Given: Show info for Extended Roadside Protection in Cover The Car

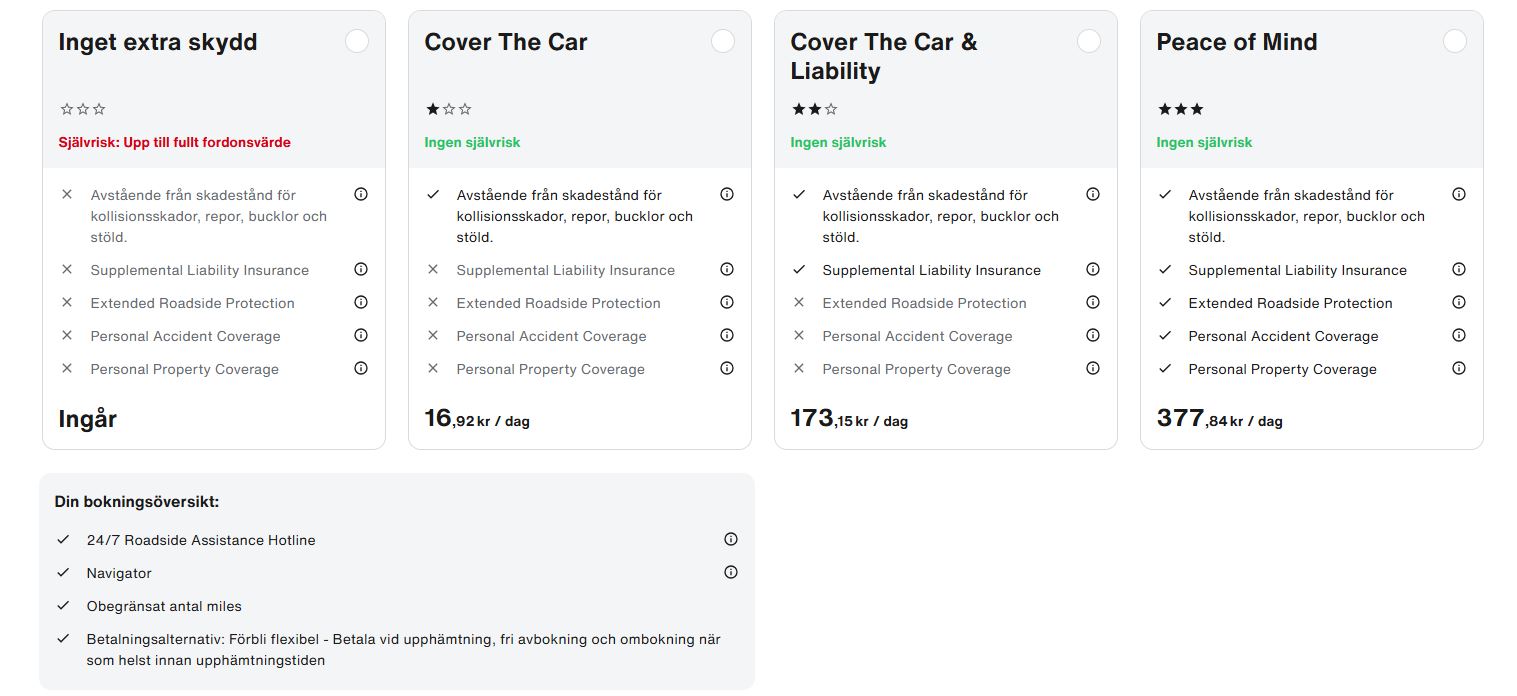Looking at the screenshot, I should 727,302.
